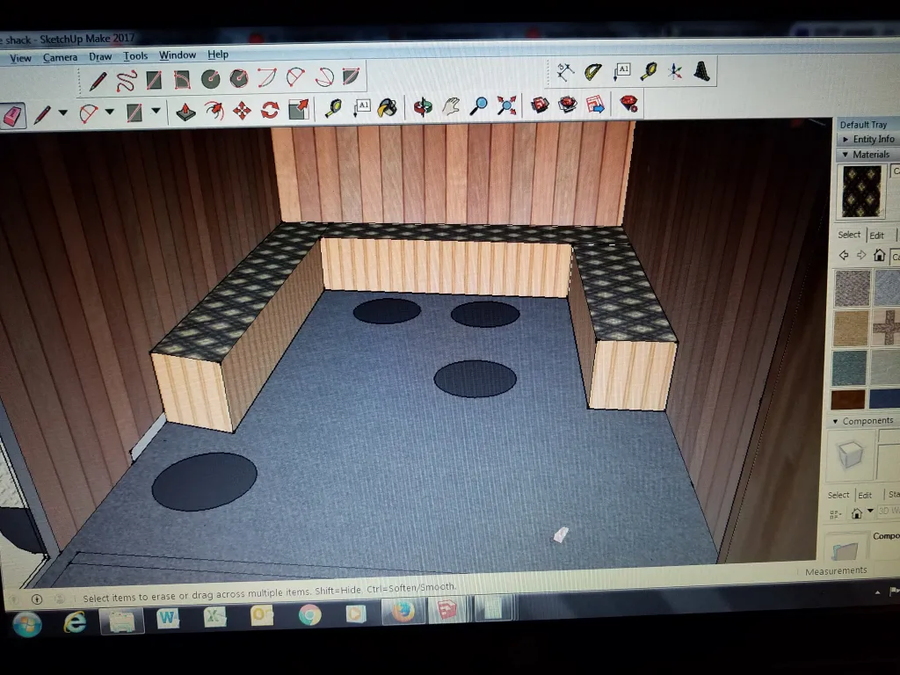Open the arc tool dropdown arrow
The image size is (900, 675).
click(109, 112)
